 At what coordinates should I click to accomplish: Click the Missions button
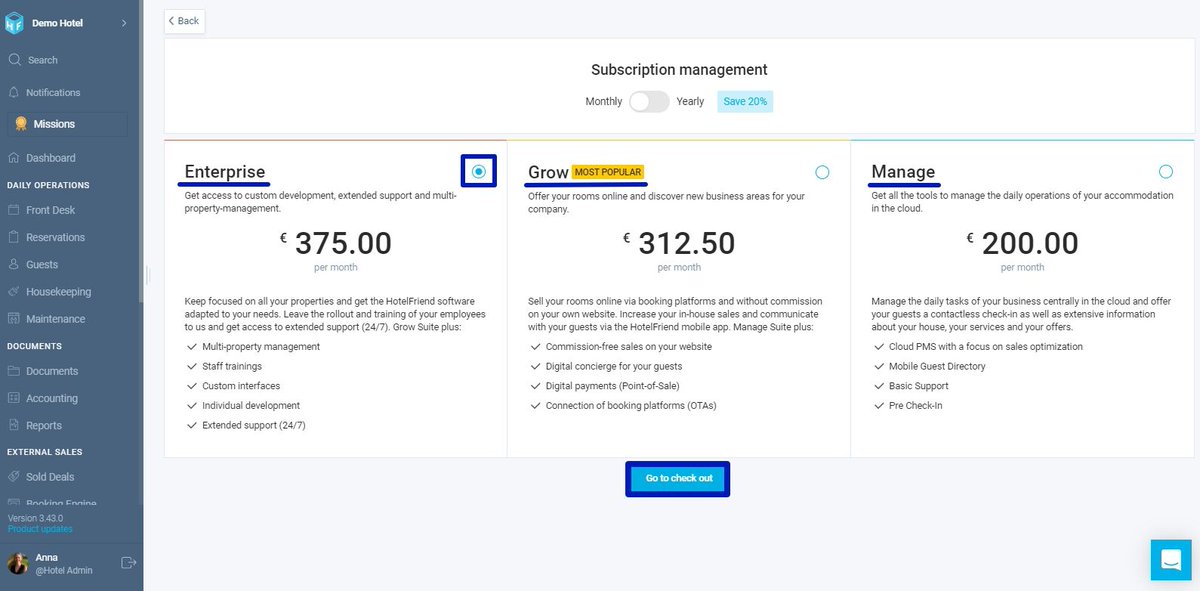click(x=68, y=124)
